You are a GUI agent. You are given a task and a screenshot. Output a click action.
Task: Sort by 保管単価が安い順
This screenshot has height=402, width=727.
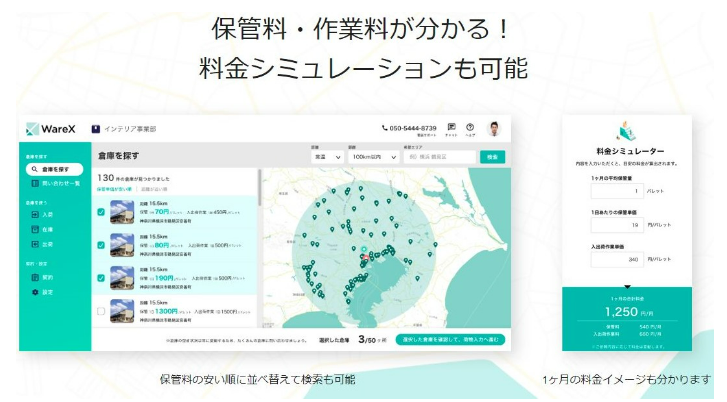115,189
